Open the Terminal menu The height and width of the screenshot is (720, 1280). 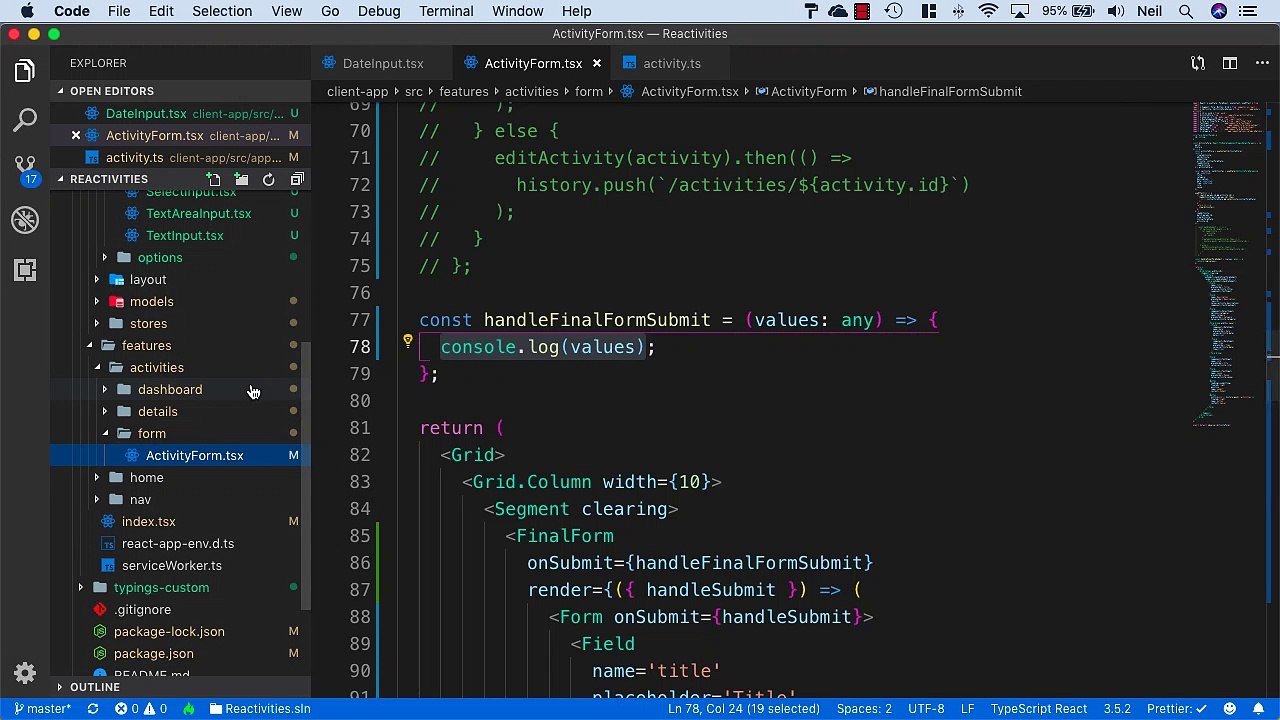(x=446, y=11)
